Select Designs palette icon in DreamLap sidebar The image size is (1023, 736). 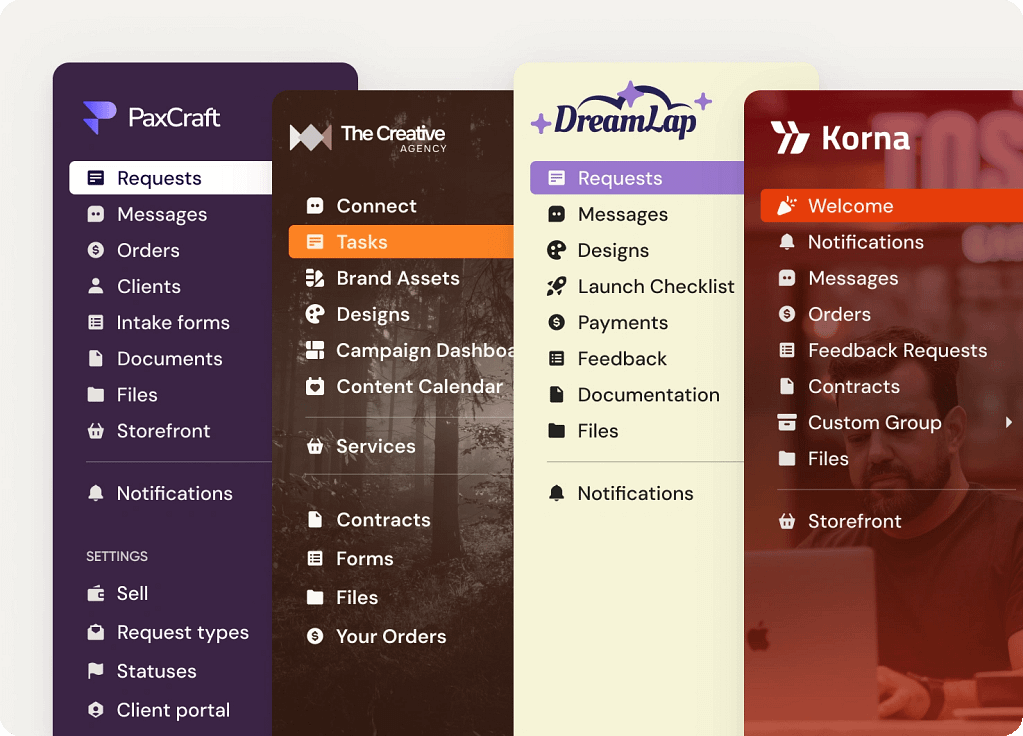(557, 251)
